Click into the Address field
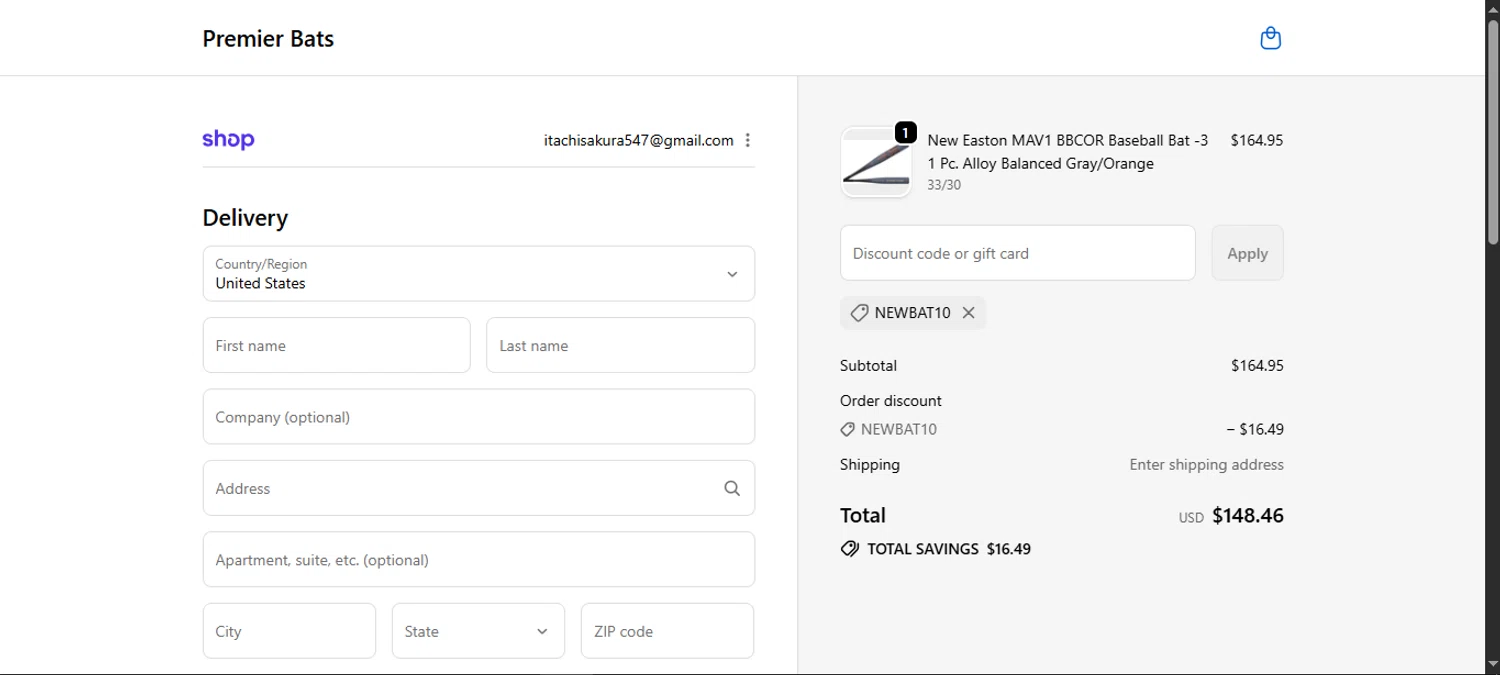Image resolution: width=1500 pixels, height=675 pixels. tap(479, 488)
